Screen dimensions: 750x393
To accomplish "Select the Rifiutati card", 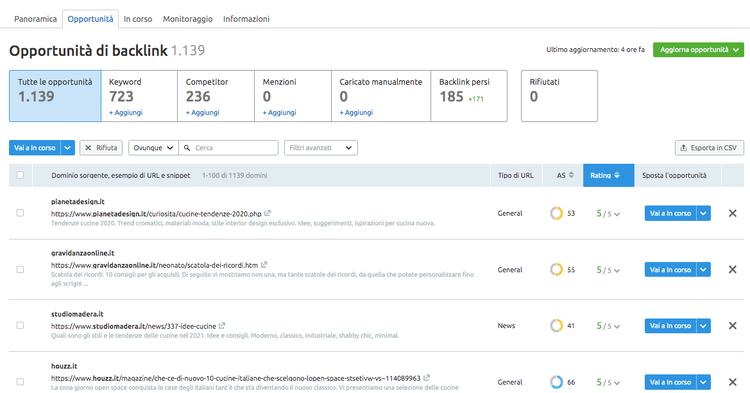I will [x=559, y=96].
